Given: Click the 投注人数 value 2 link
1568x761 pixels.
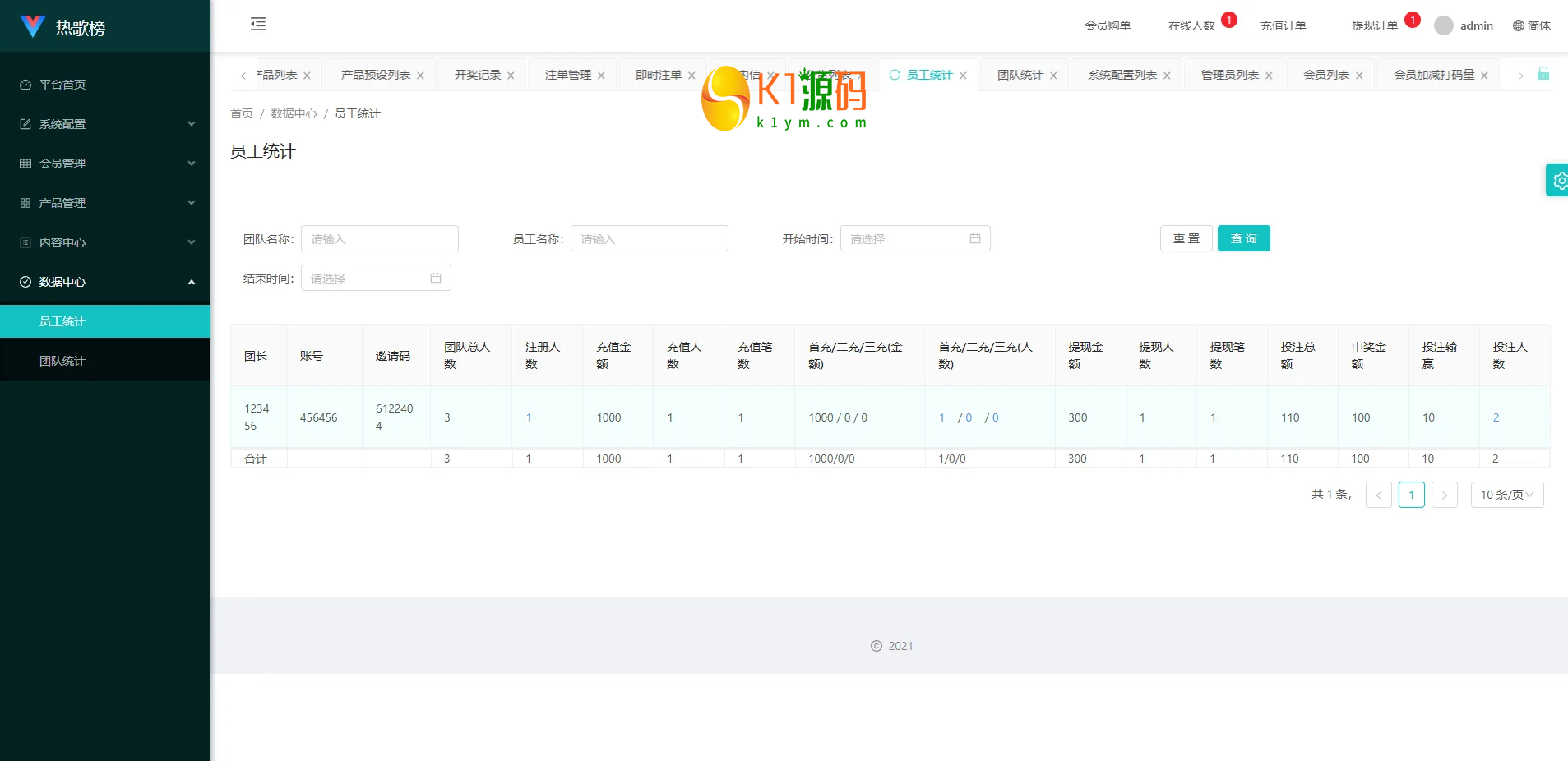Looking at the screenshot, I should point(1496,417).
